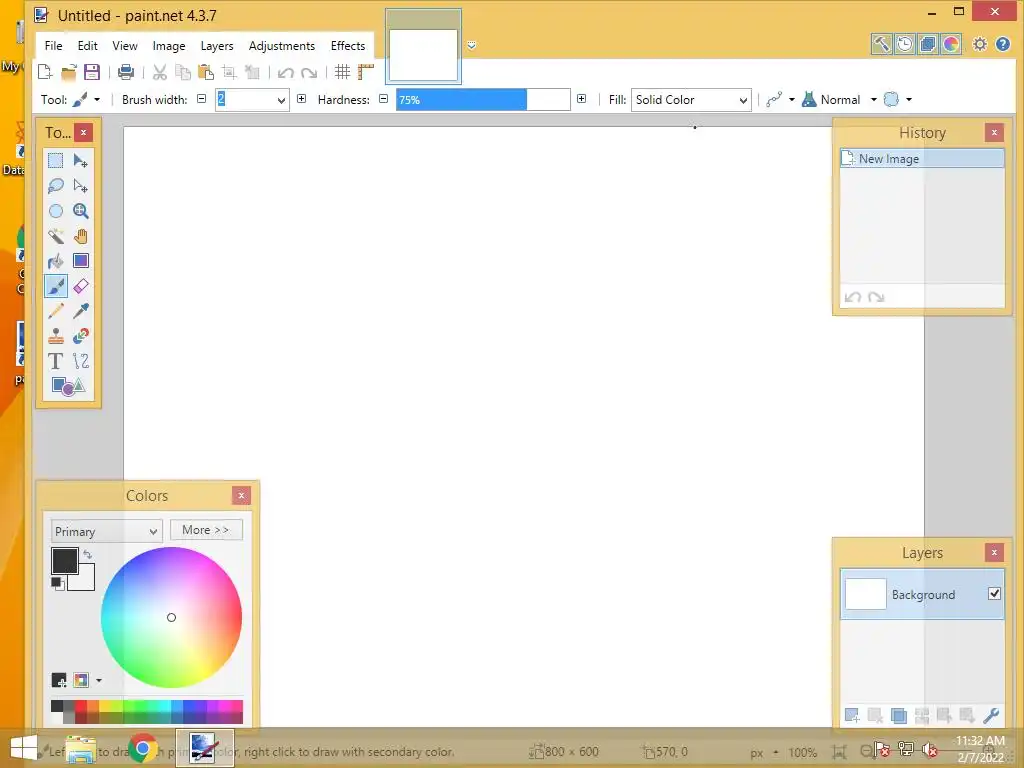Open the palette management dropdown arrow
The height and width of the screenshot is (768, 1024).
[99, 680]
